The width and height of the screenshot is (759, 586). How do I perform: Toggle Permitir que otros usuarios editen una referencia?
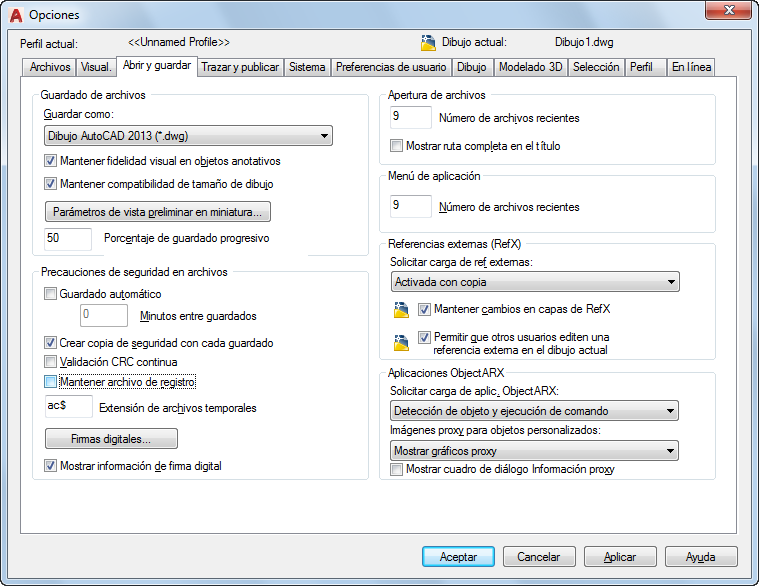pyautogui.click(x=425, y=337)
